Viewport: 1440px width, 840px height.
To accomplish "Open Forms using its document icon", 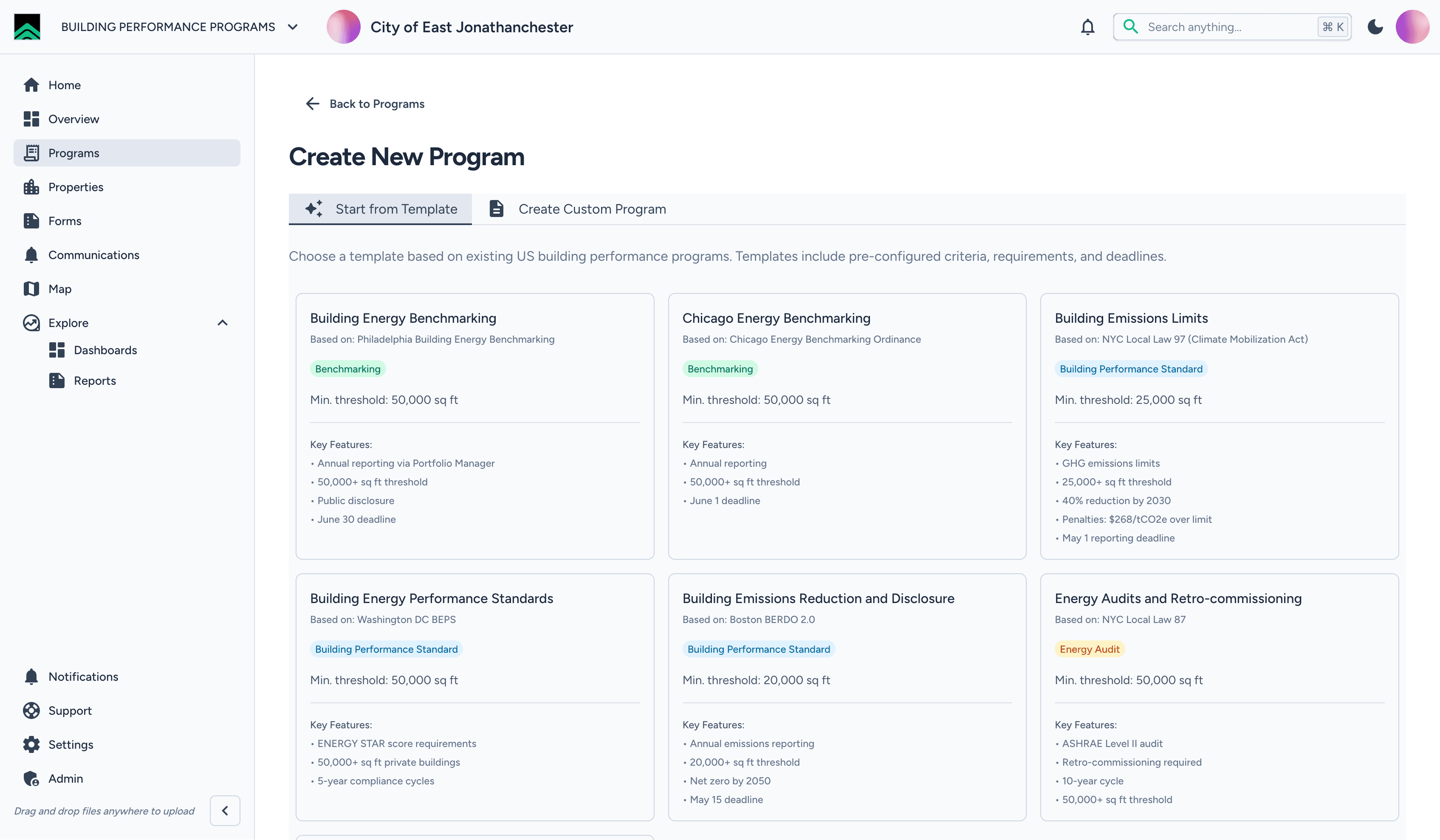I will 31,221.
